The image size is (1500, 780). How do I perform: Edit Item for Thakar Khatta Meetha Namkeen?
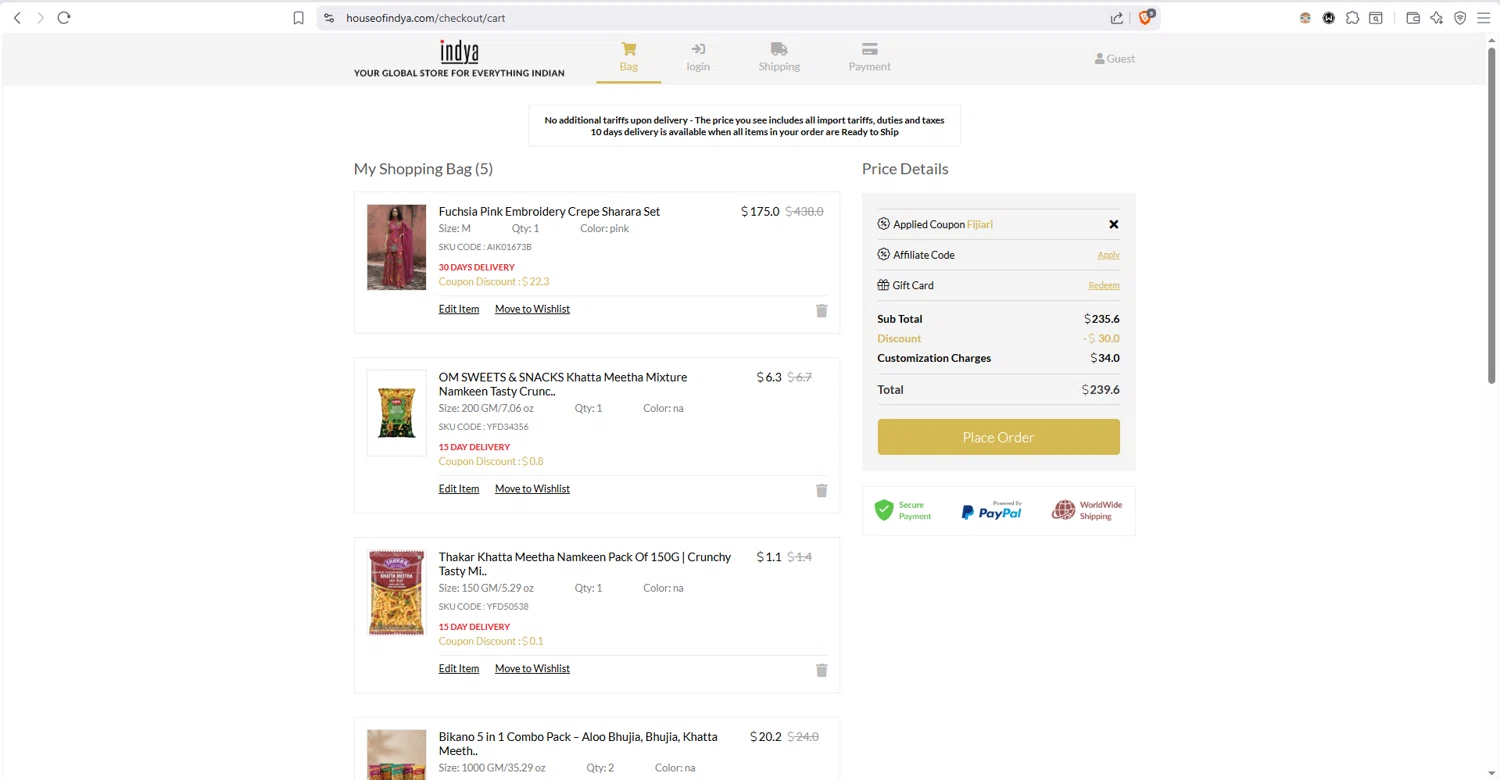pos(459,669)
